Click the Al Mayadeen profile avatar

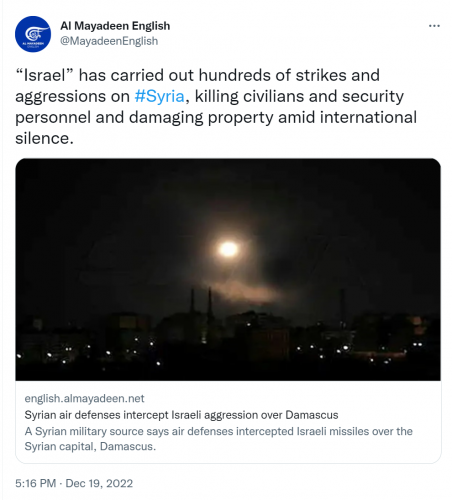[33, 34]
